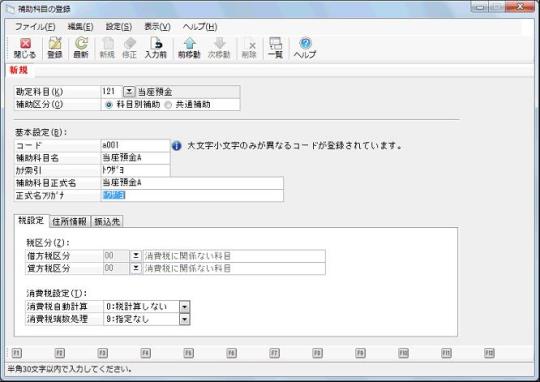Screen dimensions: 540x382
Task: Open the ファイル(F) menu
Action: (35, 27)
